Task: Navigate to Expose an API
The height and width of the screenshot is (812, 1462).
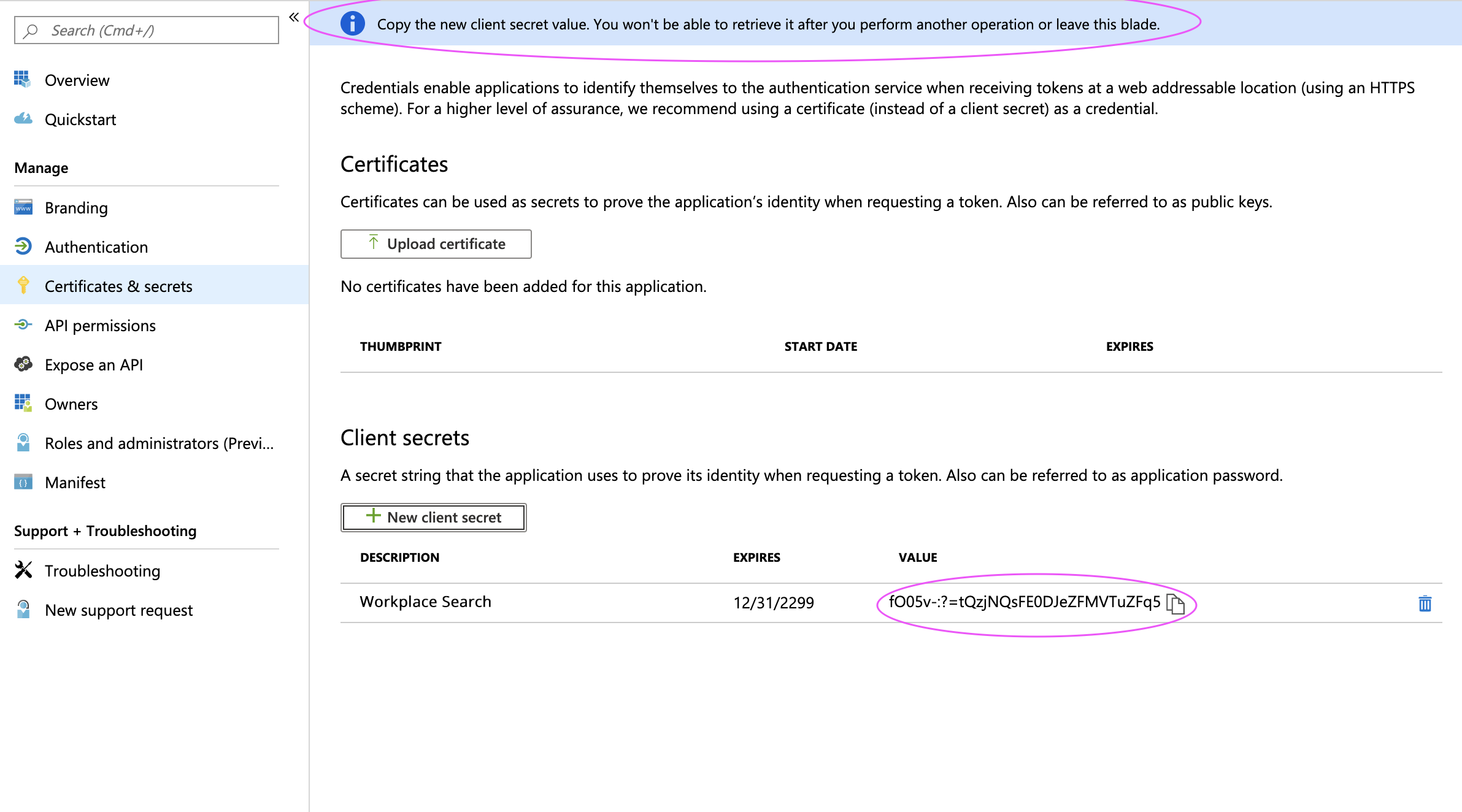Action: (x=93, y=365)
